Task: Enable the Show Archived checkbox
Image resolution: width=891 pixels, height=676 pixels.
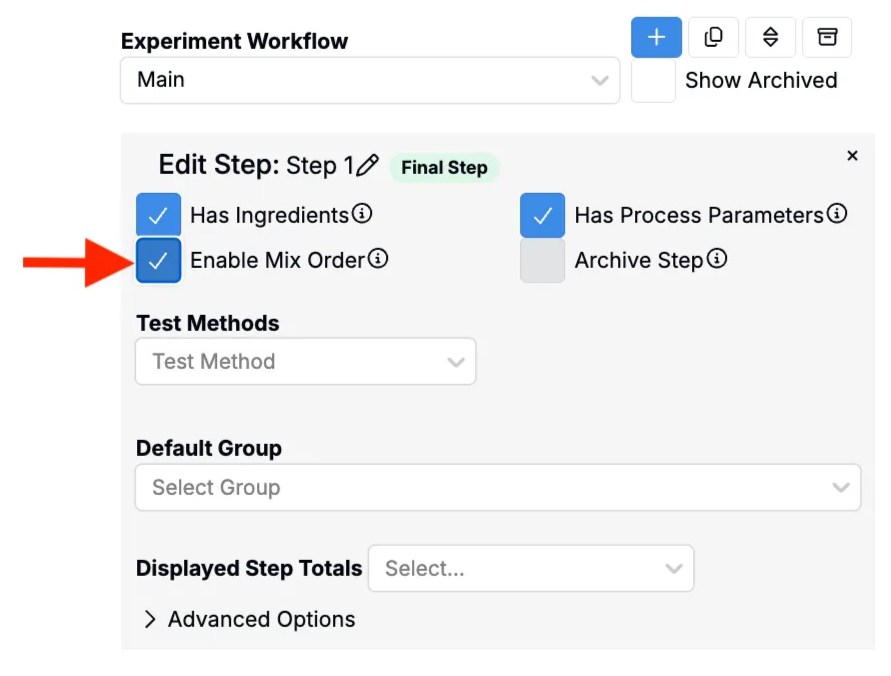Action: click(653, 81)
